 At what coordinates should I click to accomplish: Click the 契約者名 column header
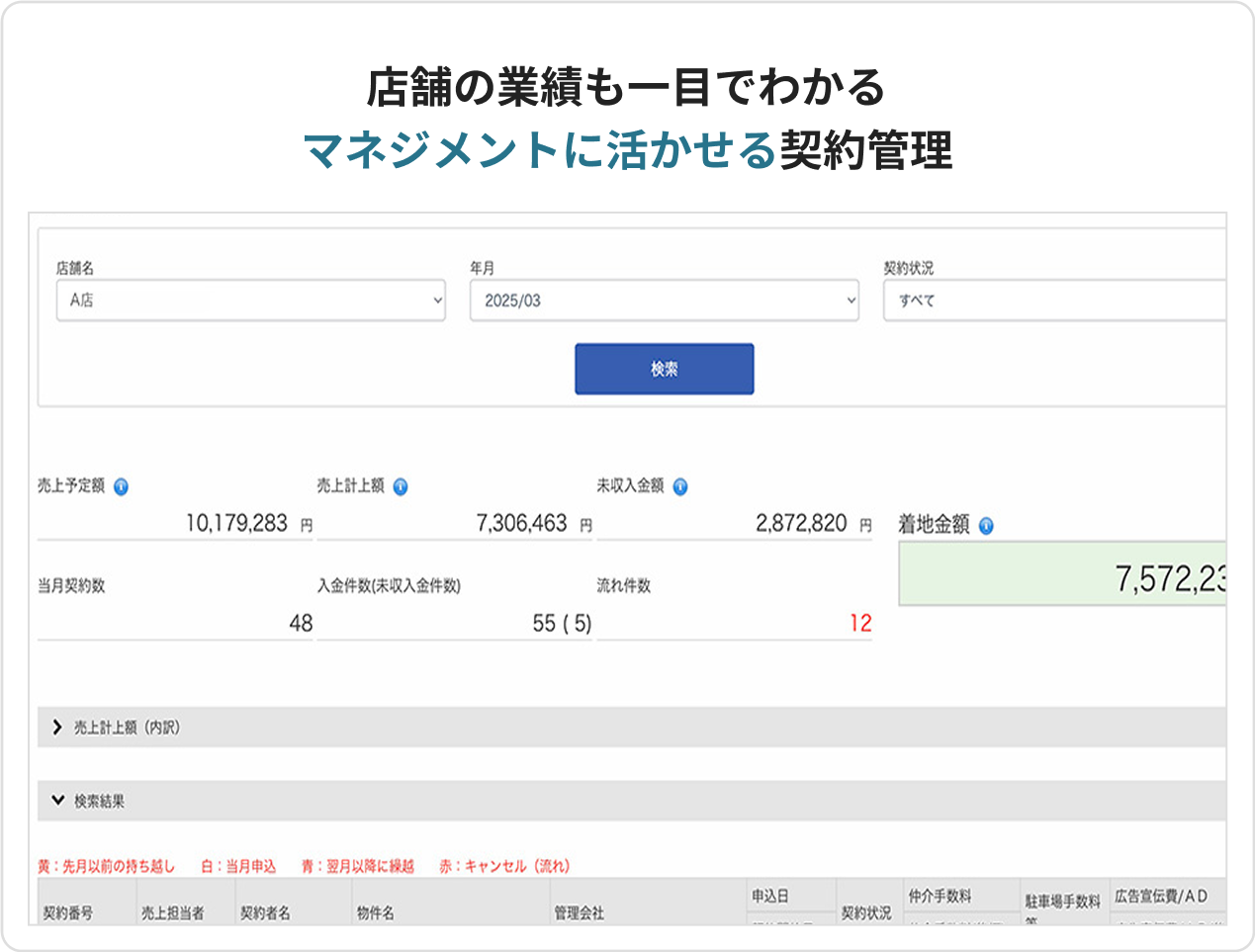point(265,912)
